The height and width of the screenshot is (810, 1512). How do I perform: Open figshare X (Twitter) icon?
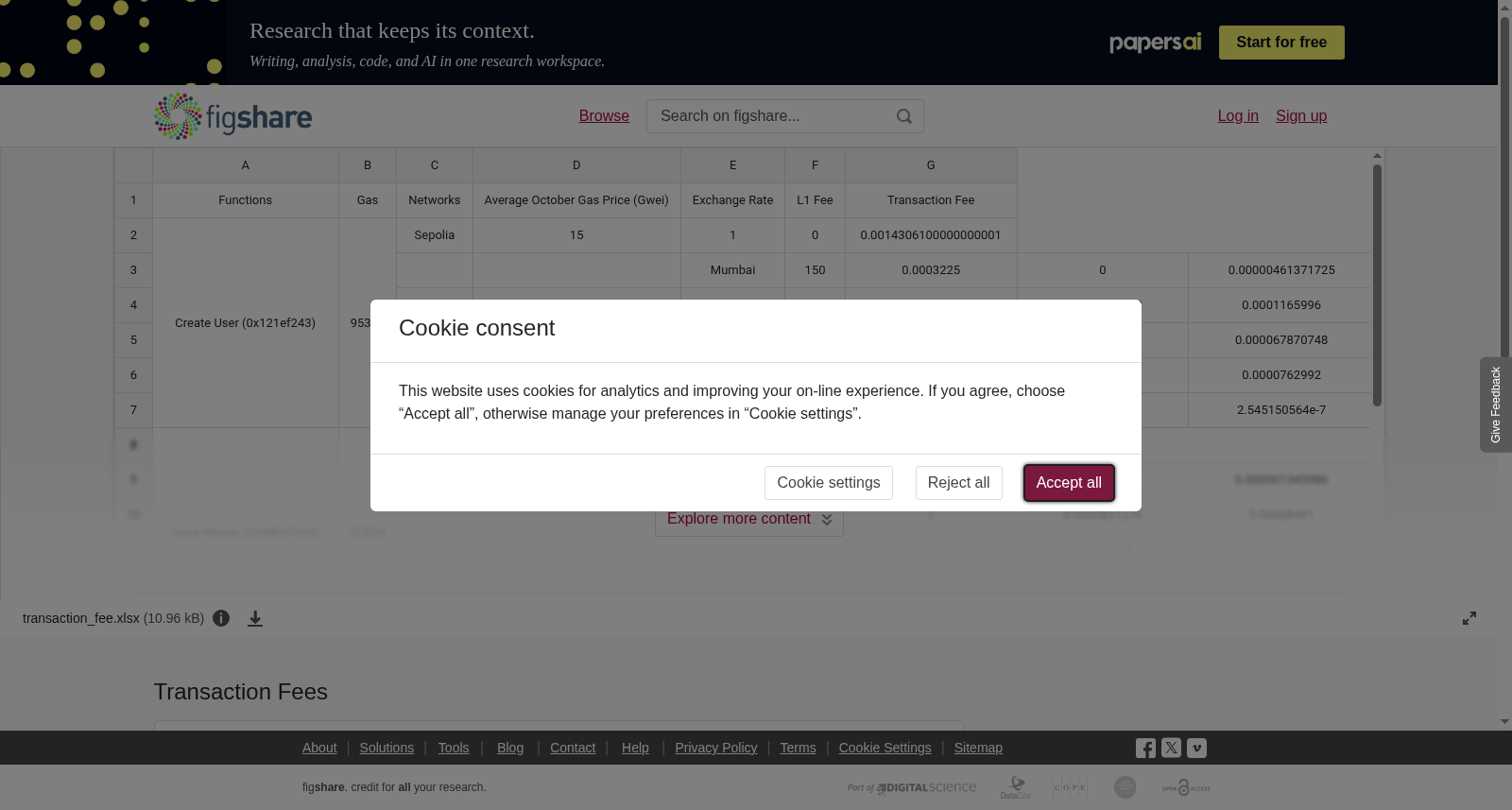tap(1171, 749)
